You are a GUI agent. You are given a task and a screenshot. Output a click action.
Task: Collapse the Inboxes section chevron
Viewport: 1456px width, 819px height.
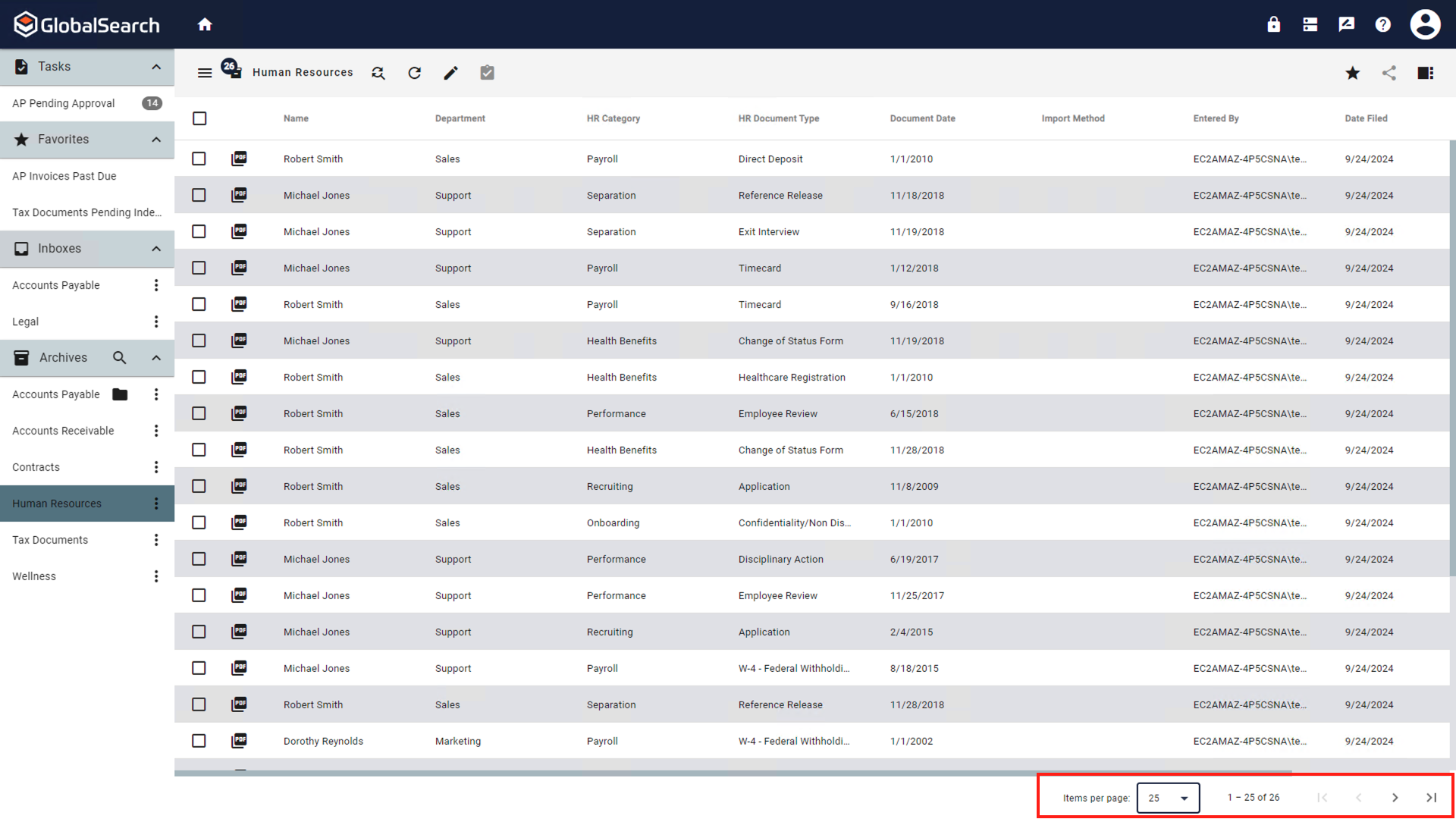[x=156, y=249]
